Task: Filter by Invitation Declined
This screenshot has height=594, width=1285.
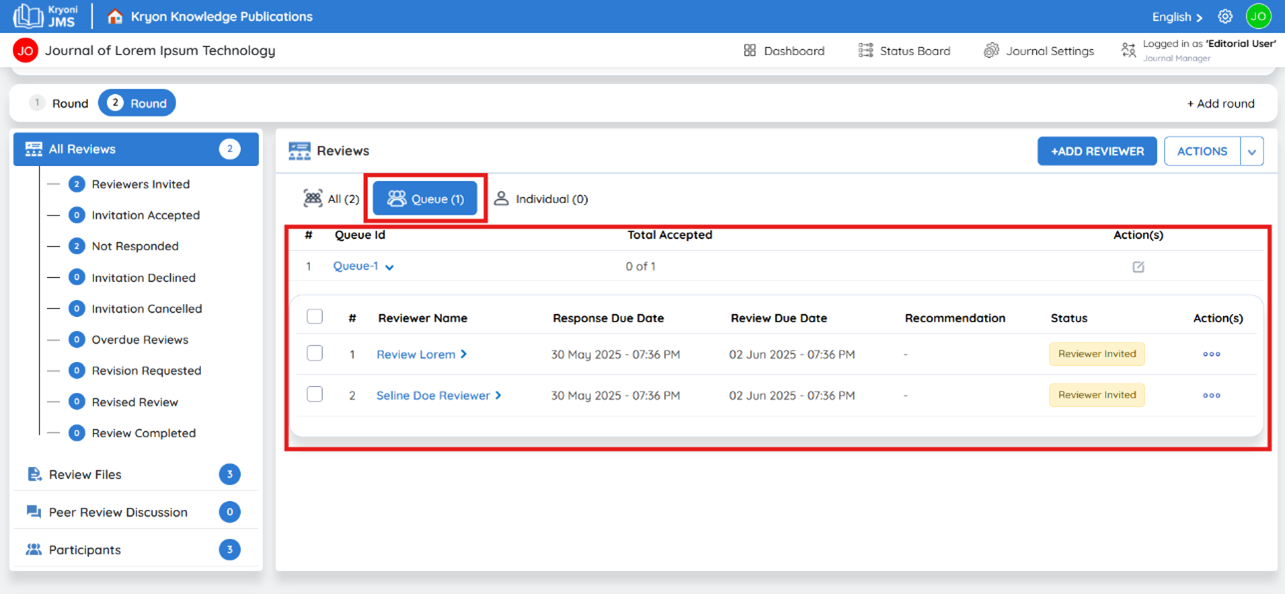Action: (144, 278)
